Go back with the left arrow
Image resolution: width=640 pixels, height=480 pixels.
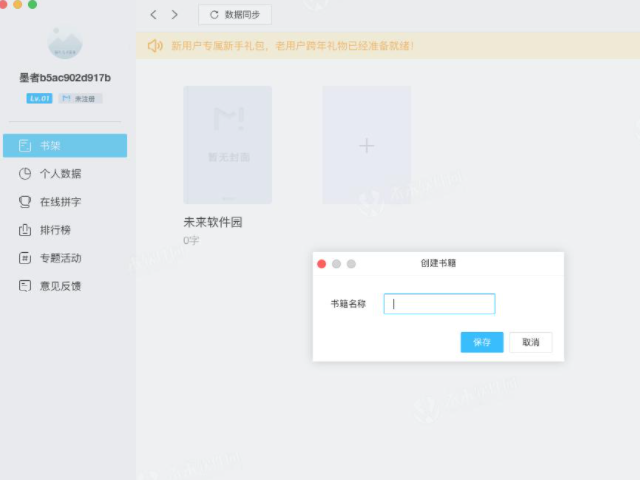pyautogui.click(x=153, y=15)
